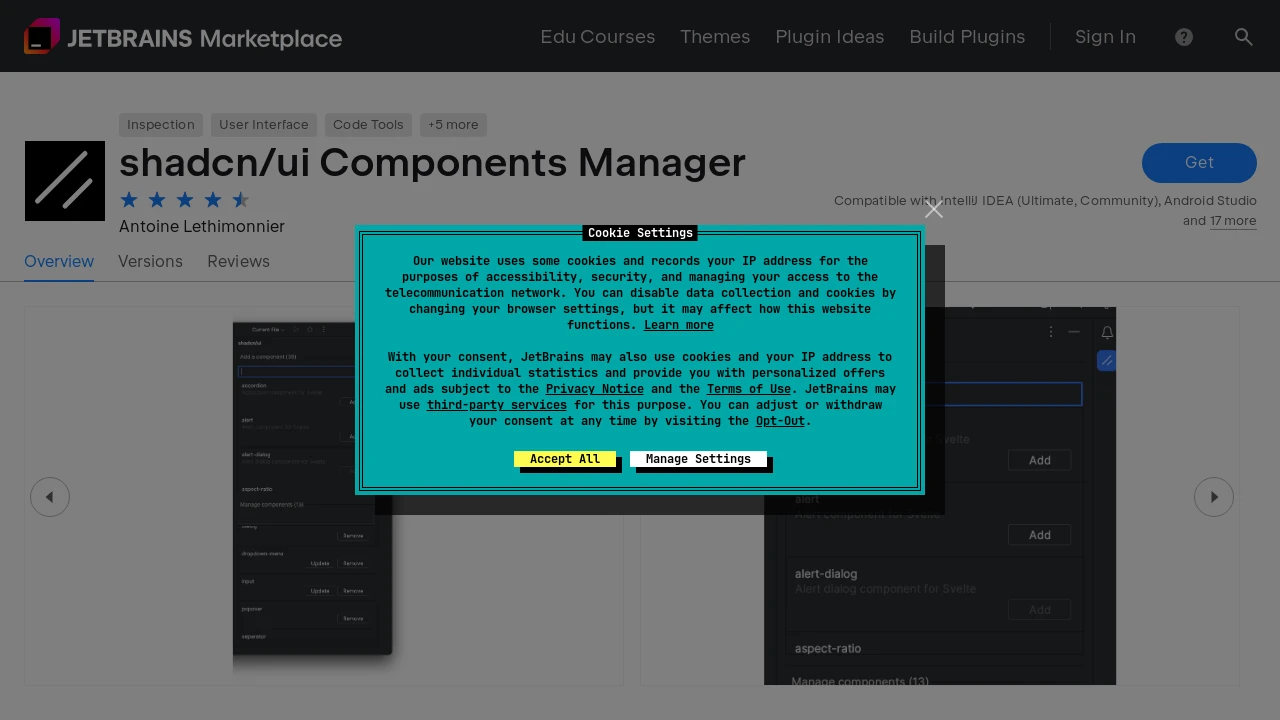Click Manage Settings in cookie dialog
The width and height of the screenshot is (1280, 720).
(x=698, y=459)
